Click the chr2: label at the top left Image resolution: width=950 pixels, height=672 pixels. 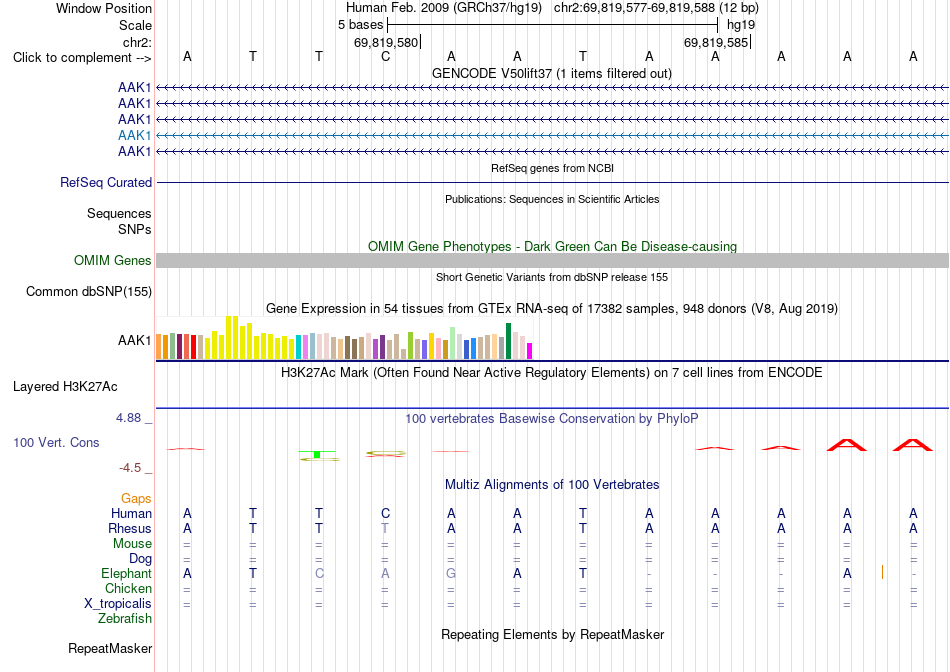137,42
